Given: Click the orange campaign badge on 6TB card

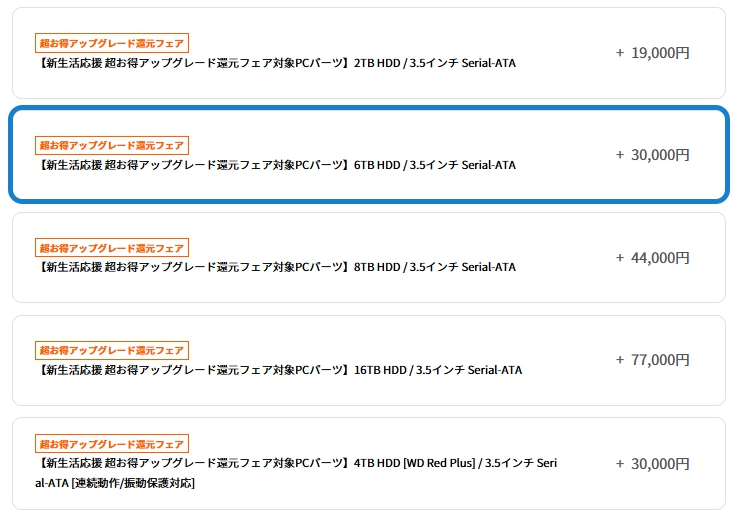Looking at the screenshot, I should pos(112,145).
